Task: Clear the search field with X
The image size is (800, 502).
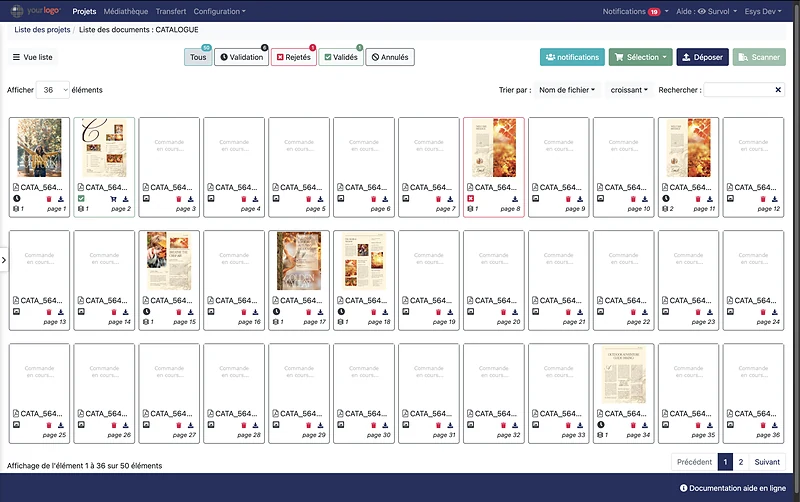Action: coord(778,90)
